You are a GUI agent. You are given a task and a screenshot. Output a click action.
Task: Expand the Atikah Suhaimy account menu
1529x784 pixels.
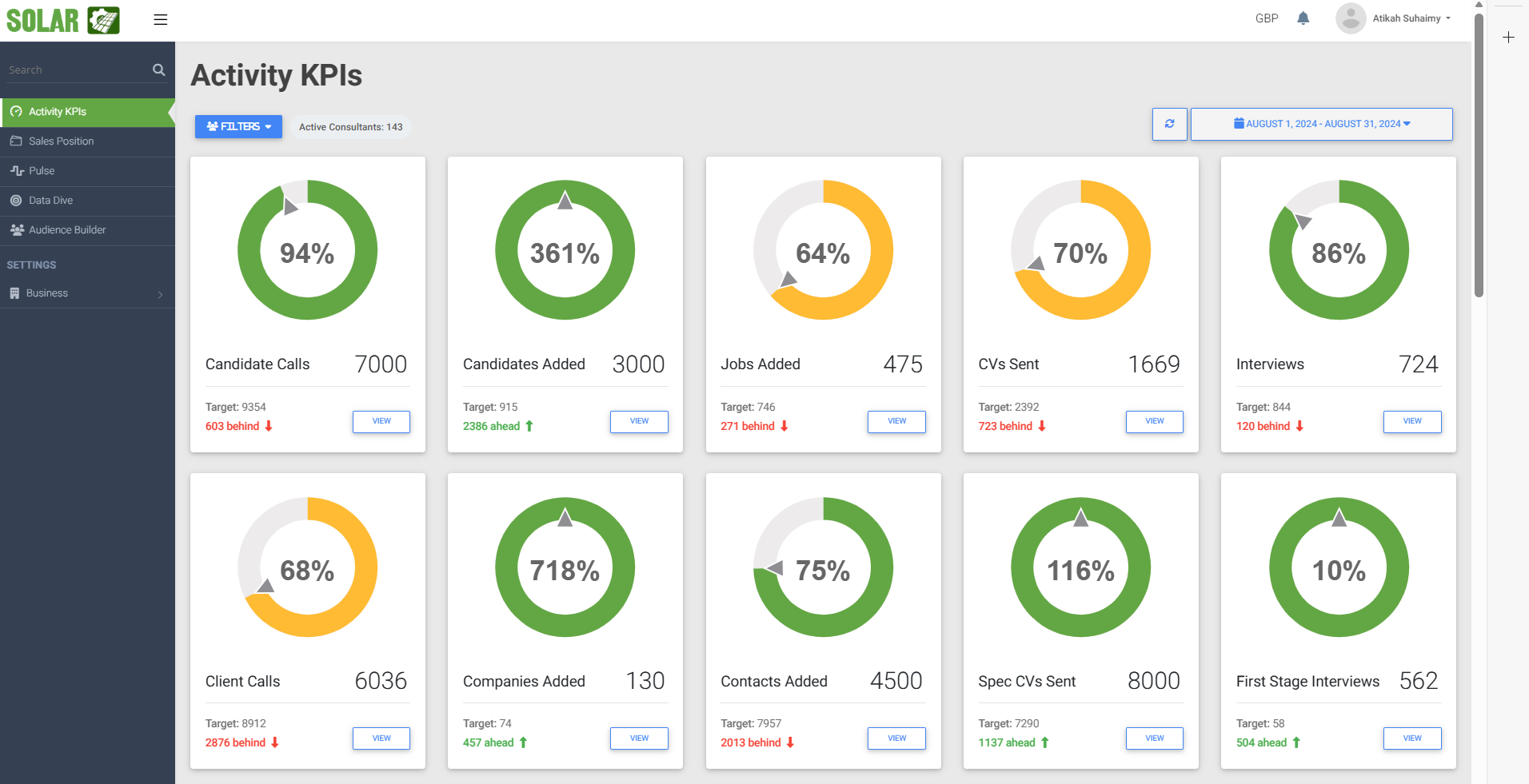tap(1411, 18)
